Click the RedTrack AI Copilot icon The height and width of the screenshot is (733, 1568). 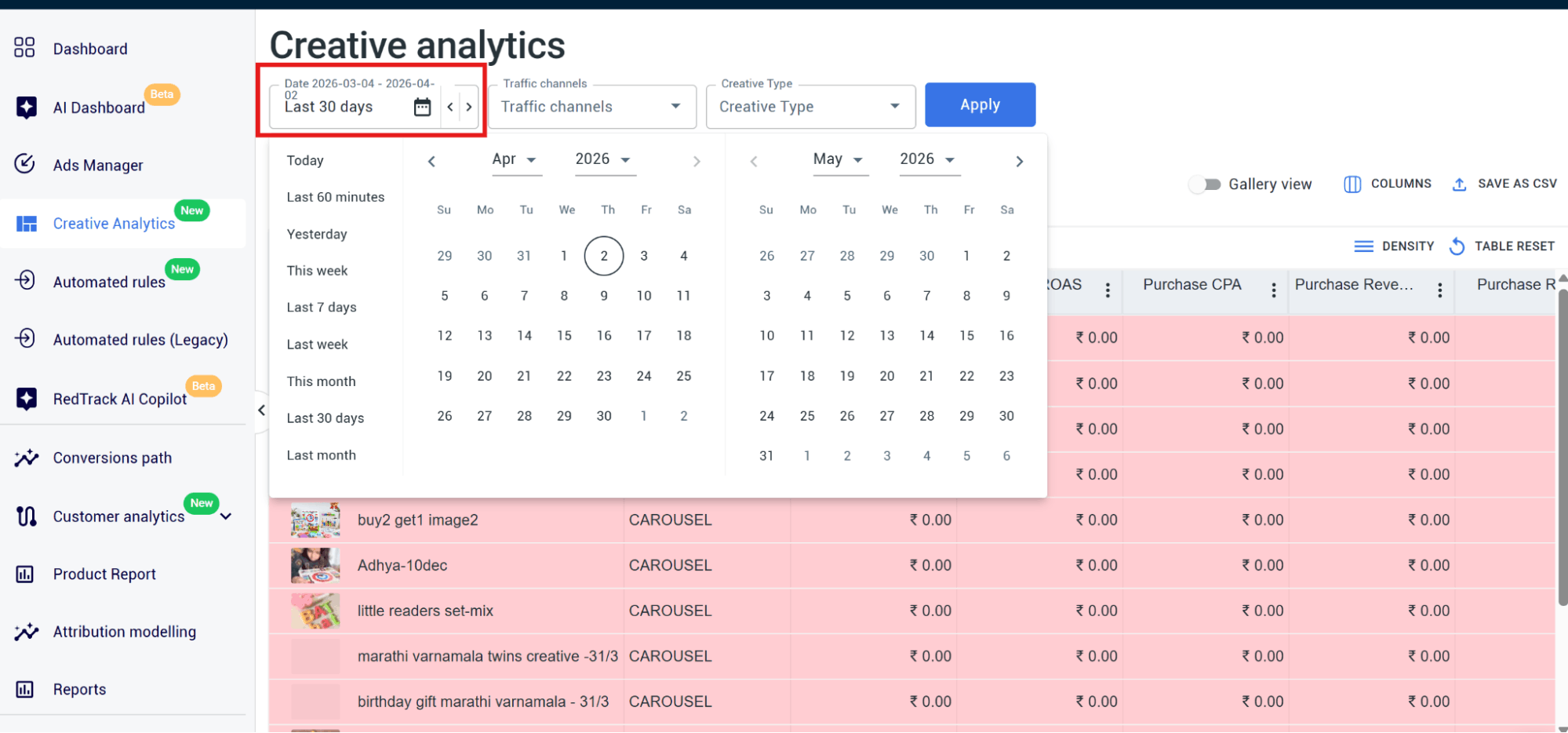point(26,398)
